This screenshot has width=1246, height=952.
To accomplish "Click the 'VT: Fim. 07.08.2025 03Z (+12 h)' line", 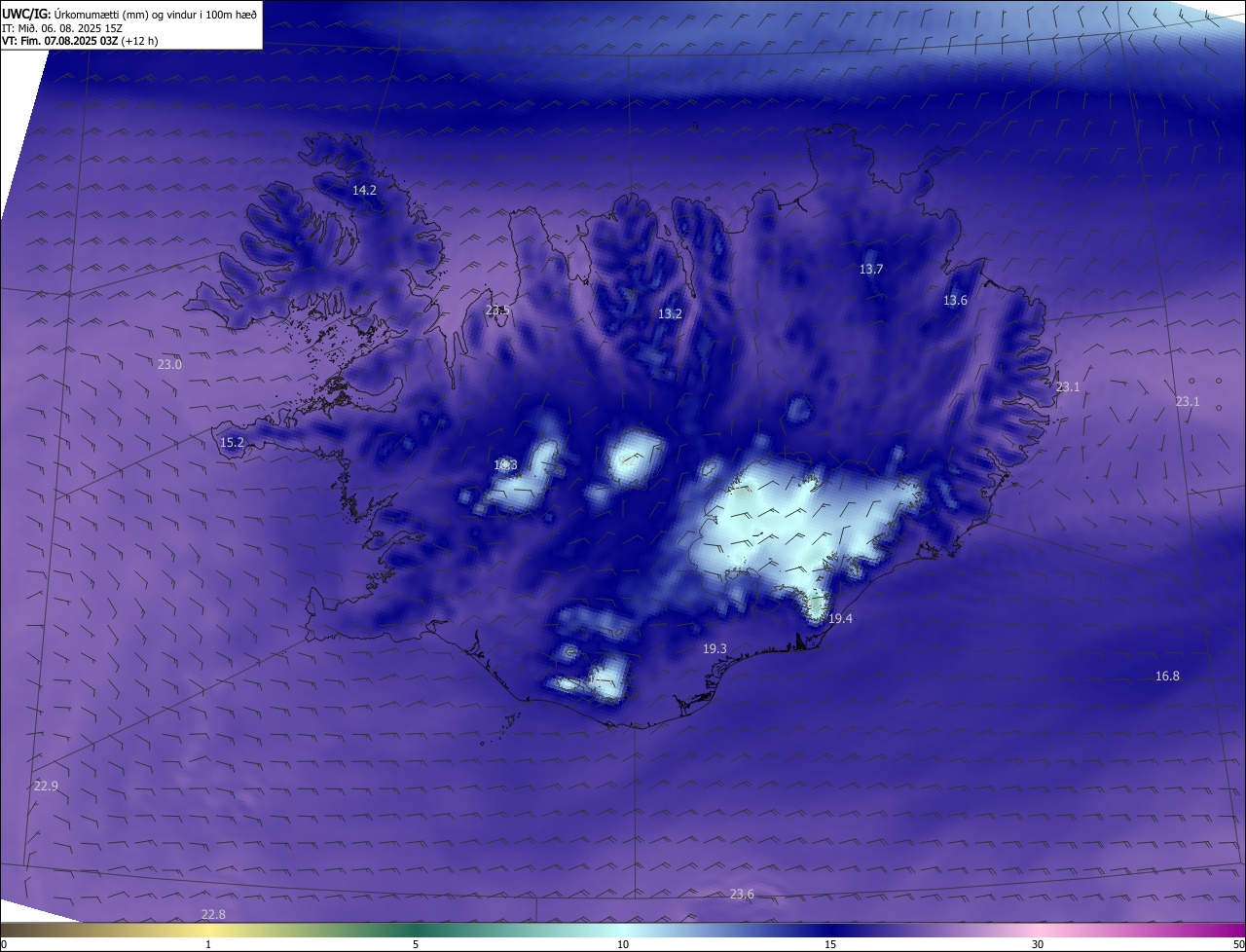I will [80, 41].
